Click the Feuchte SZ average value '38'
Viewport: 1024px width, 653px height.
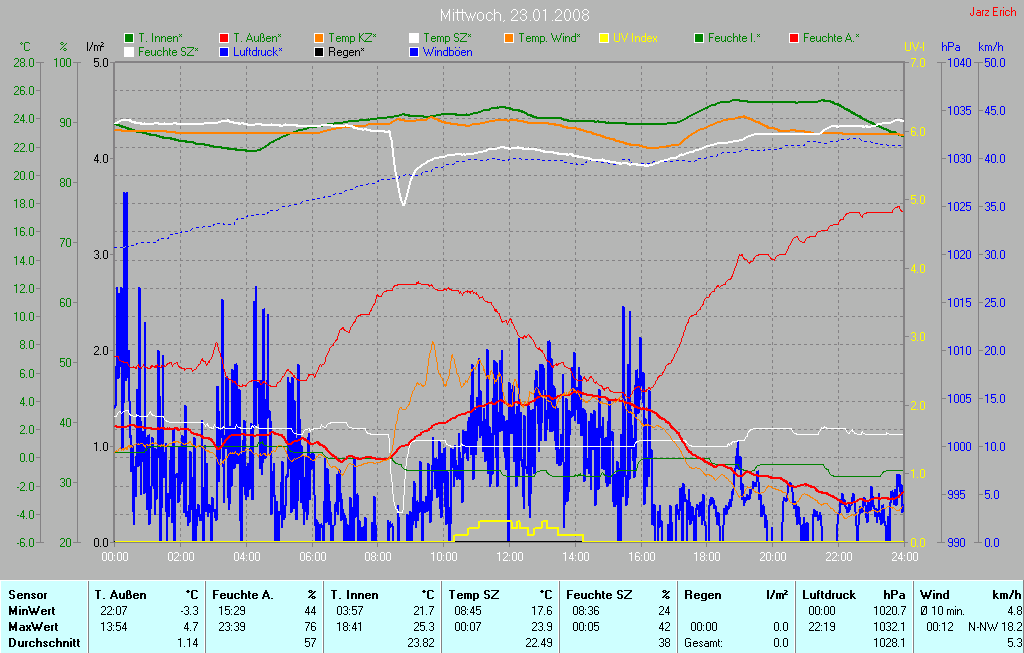pyautogui.click(x=664, y=643)
